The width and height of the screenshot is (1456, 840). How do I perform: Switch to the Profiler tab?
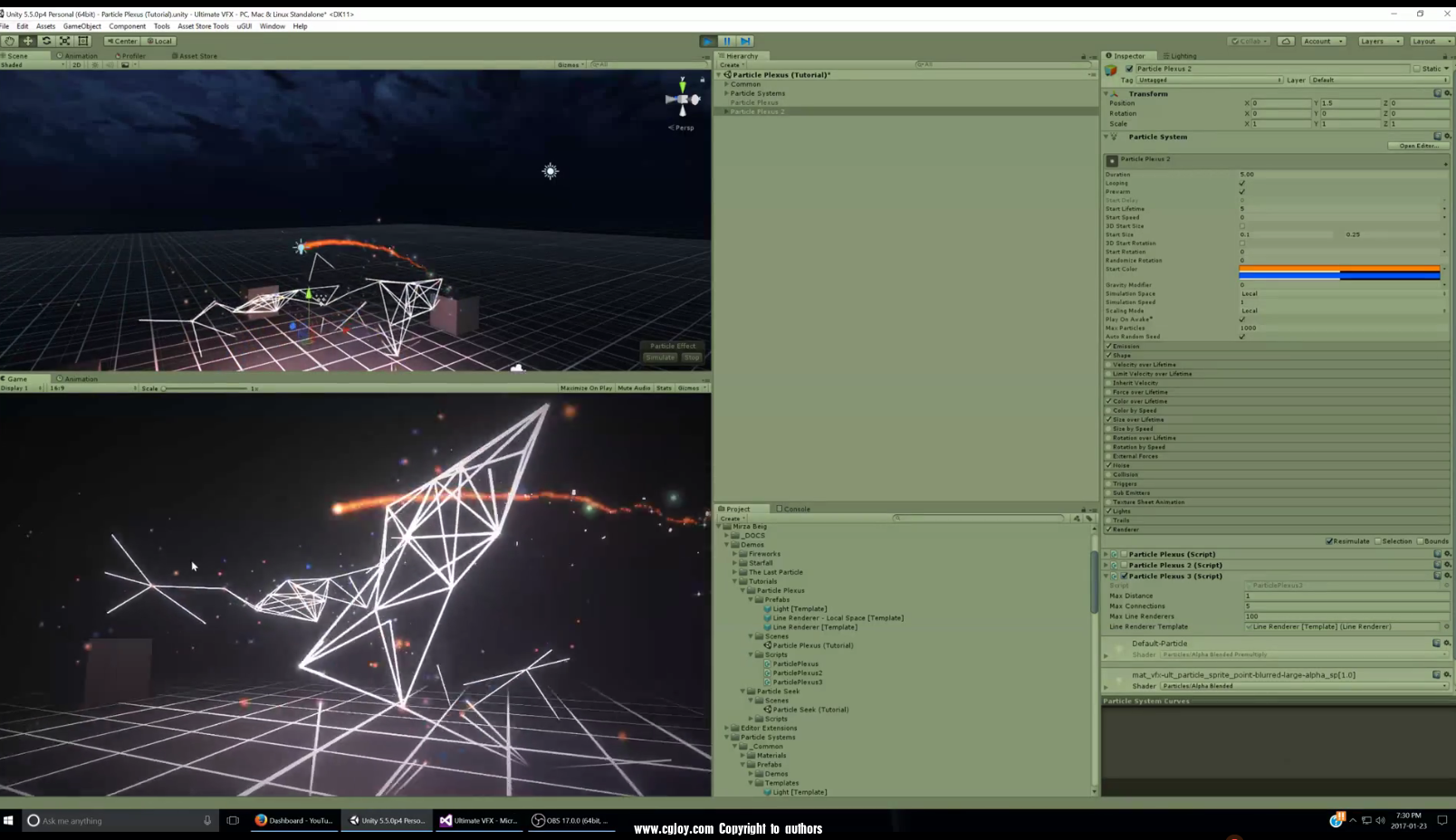click(x=130, y=56)
